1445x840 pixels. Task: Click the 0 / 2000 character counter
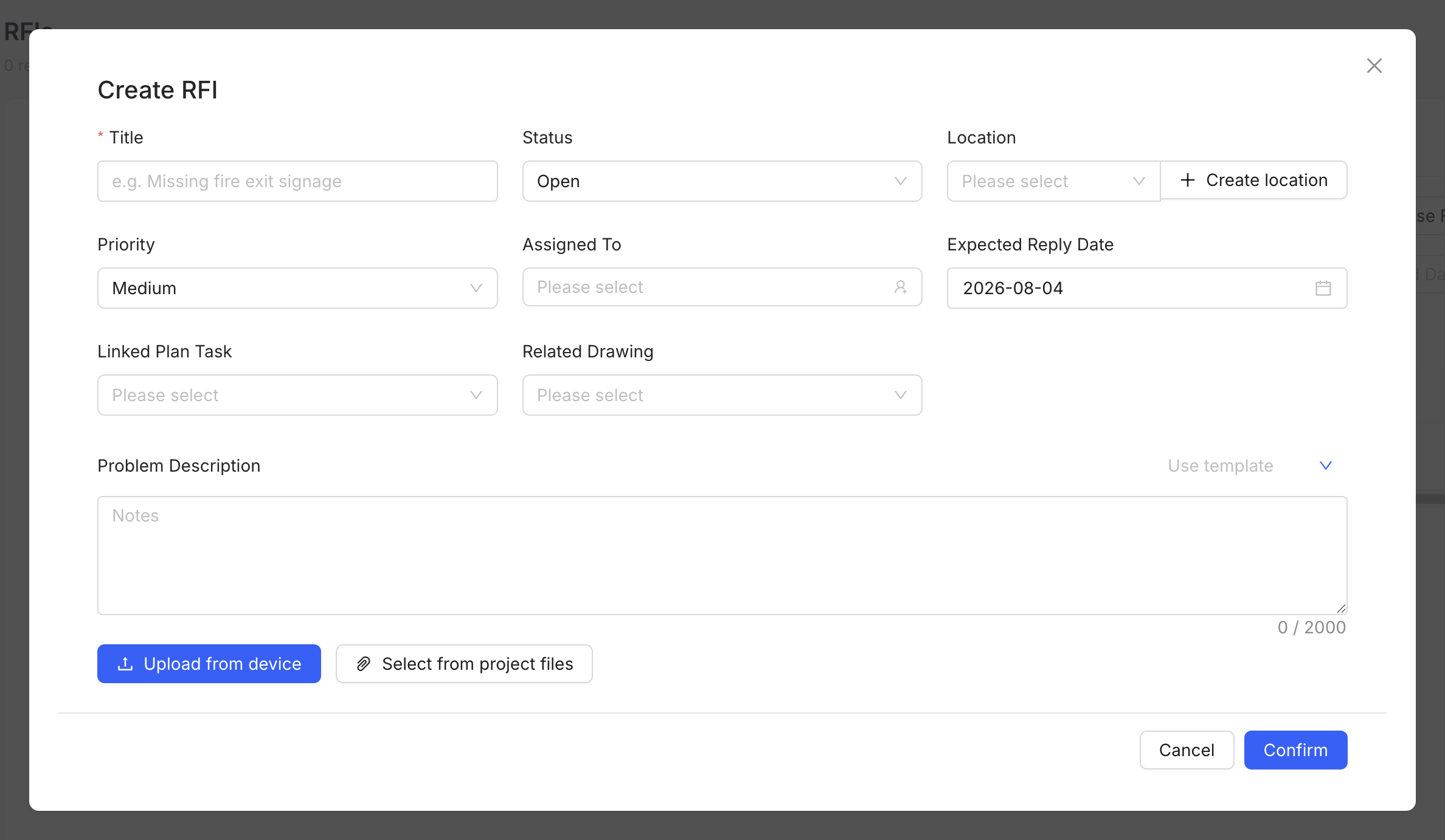[1311, 627]
